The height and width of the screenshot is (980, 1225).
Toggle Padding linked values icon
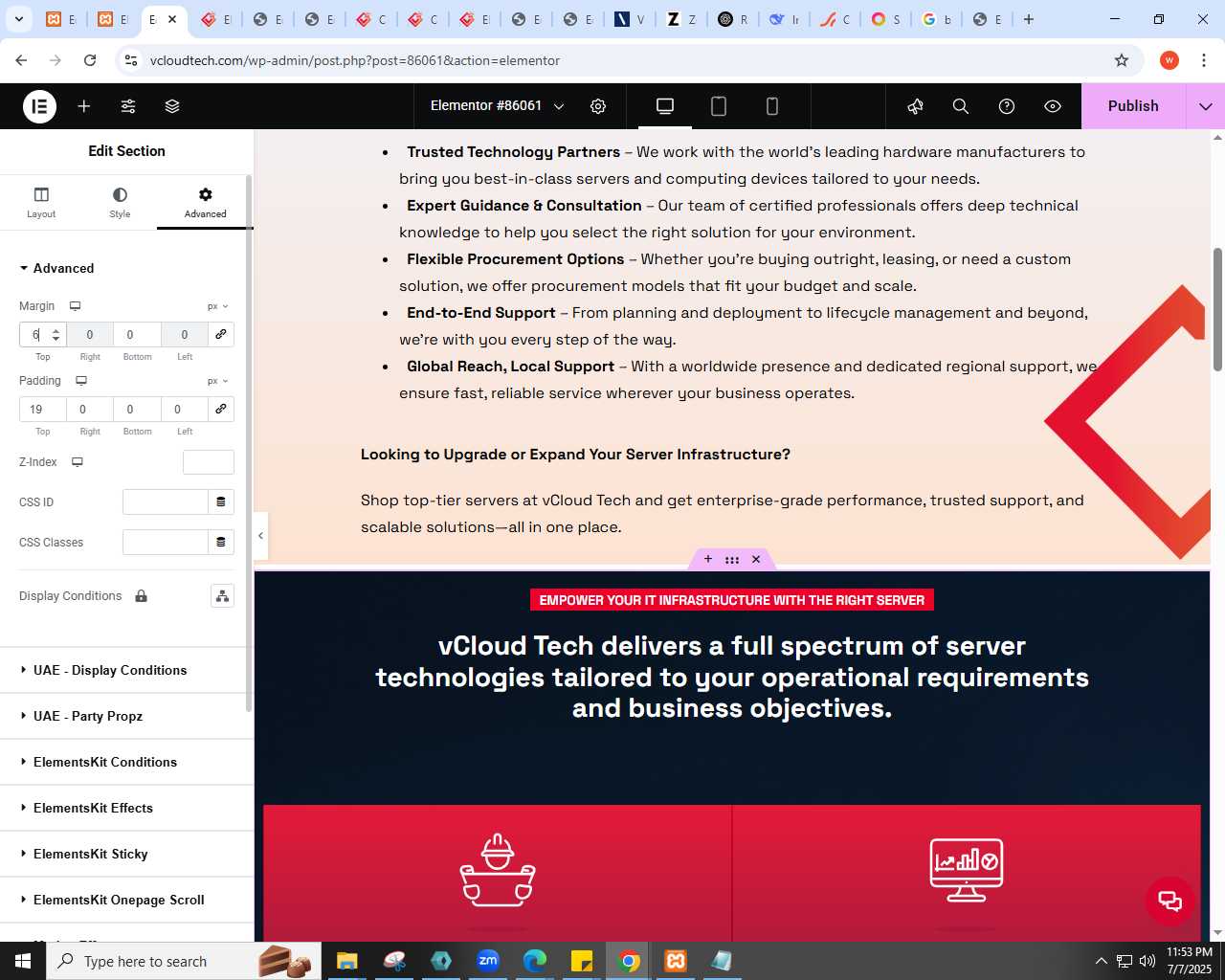[x=221, y=409]
